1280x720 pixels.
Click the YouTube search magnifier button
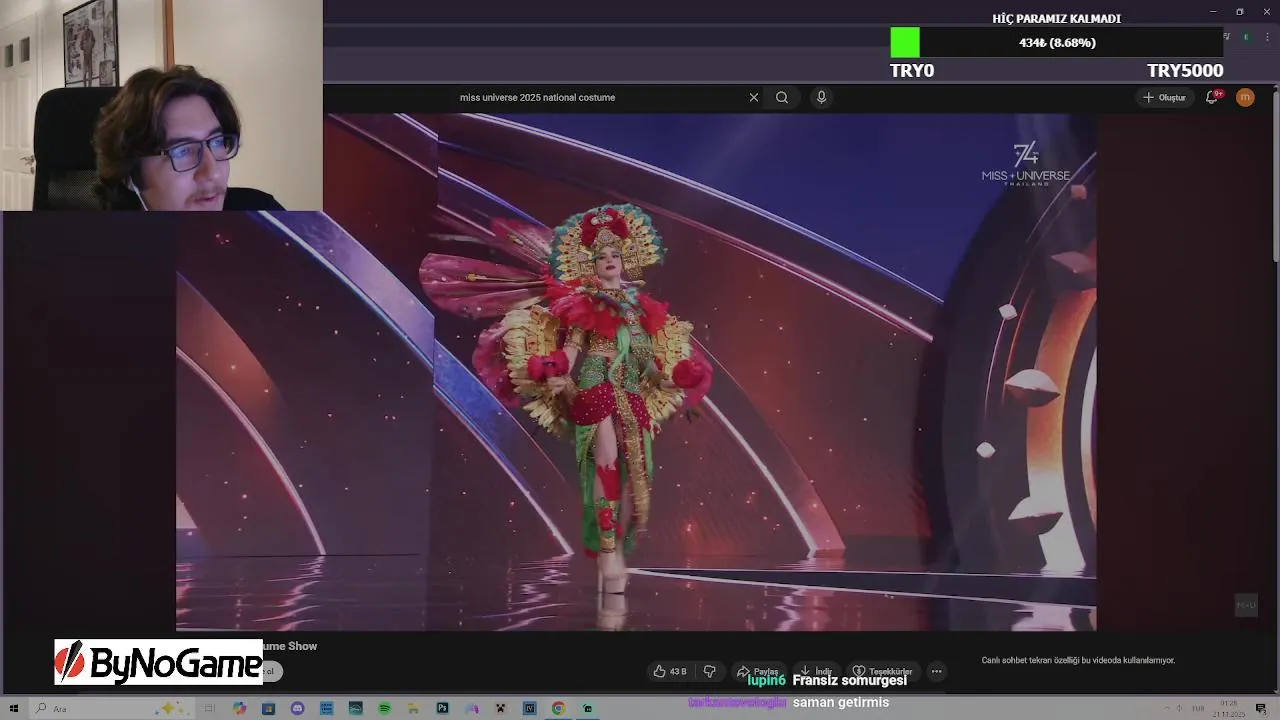click(x=782, y=97)
